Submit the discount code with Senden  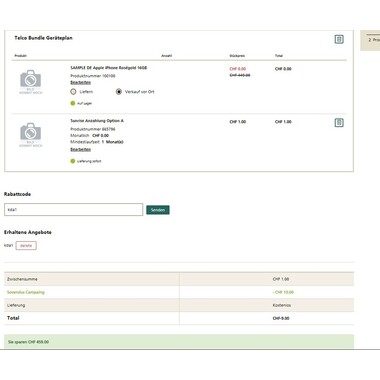(x=158, y=210)
